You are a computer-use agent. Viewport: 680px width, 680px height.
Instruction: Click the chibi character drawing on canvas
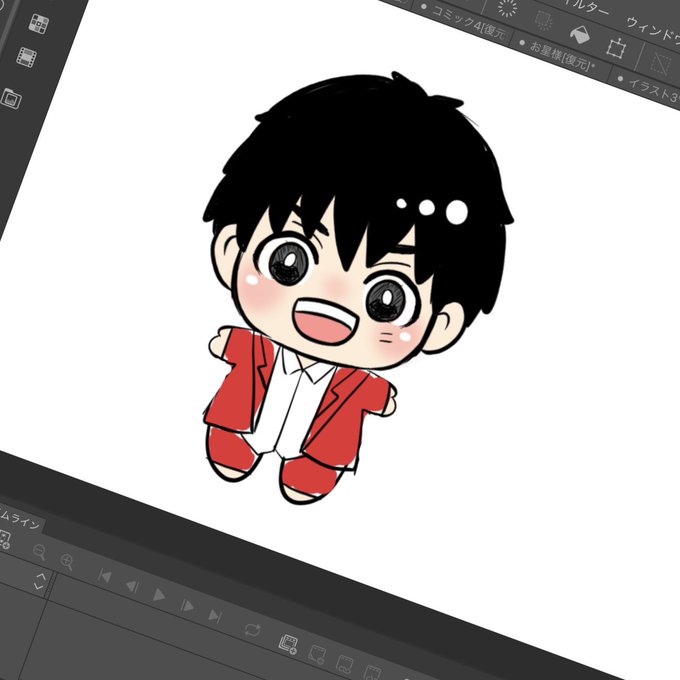coord(358,286)
